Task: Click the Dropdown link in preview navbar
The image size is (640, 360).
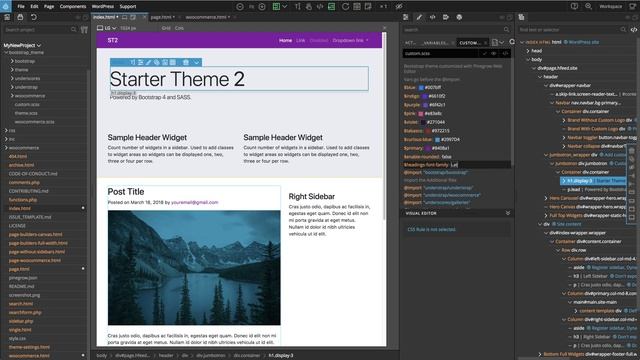Action: pos(350,40)
